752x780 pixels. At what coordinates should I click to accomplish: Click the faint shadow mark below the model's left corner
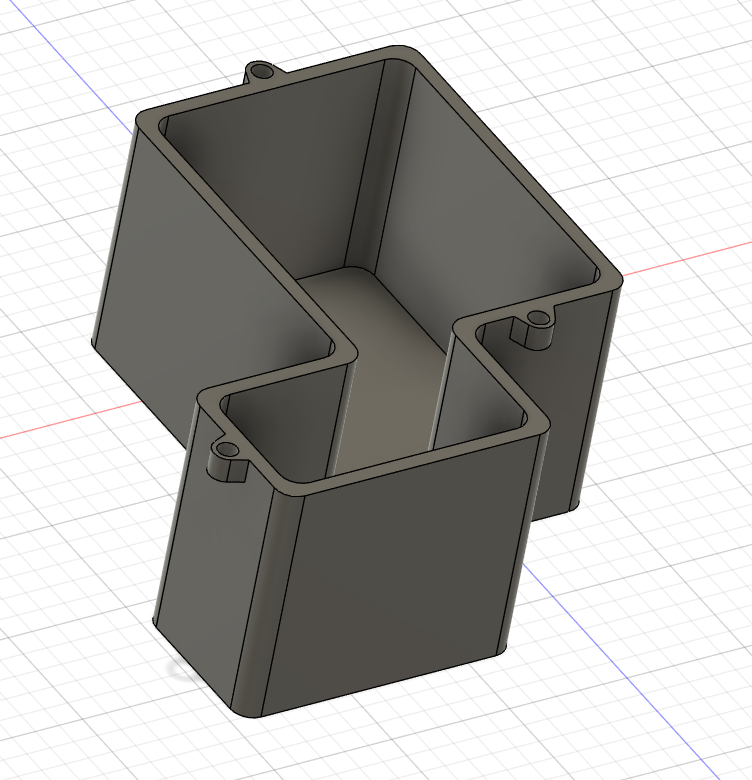tap(180, 668)
